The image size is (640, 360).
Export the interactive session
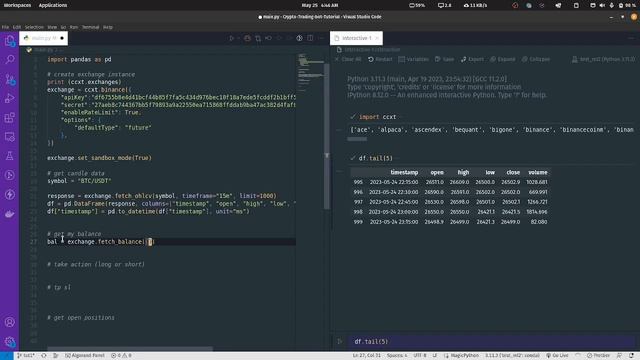pos(472,59)
